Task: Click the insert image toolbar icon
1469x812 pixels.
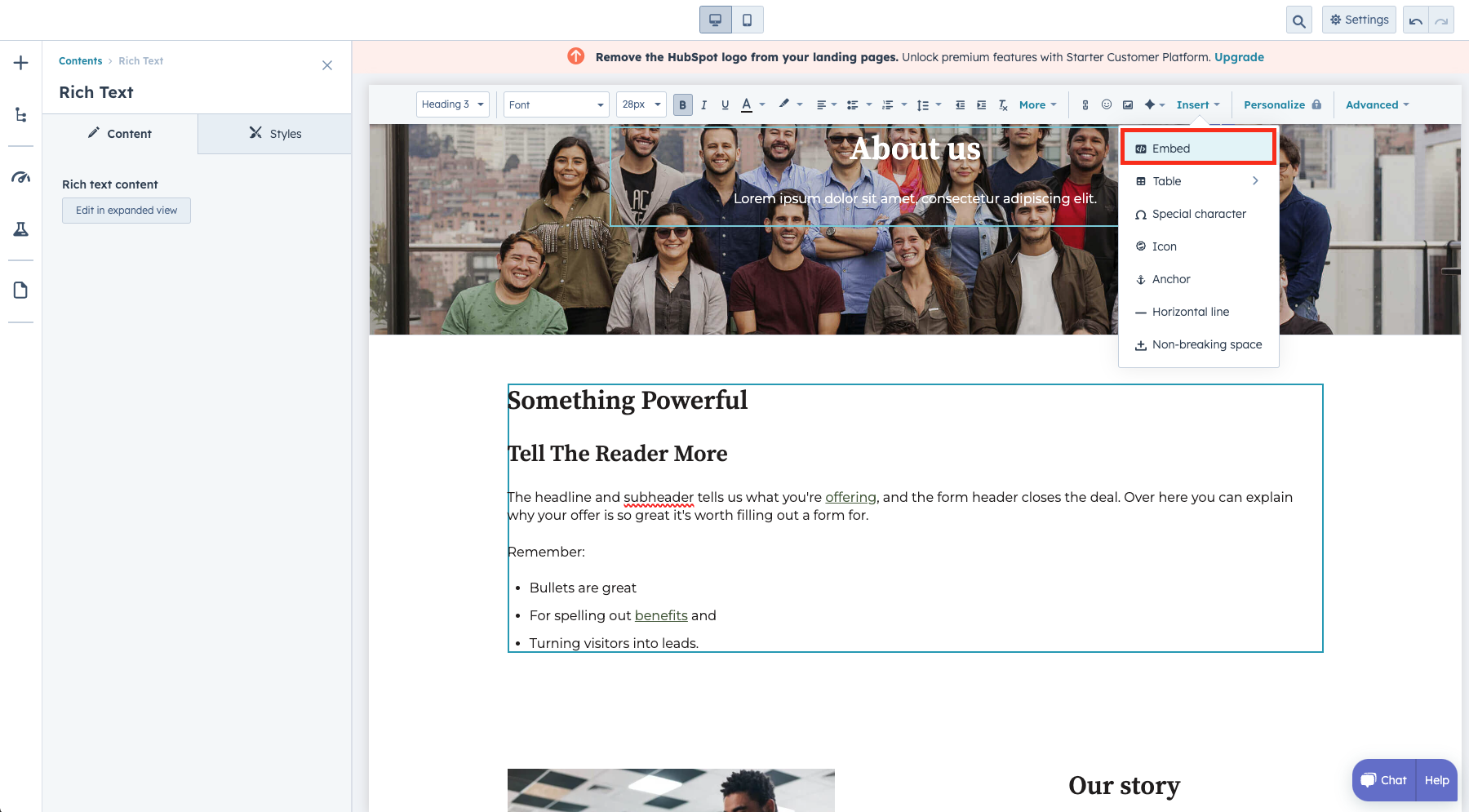Action: (1128, 104)
